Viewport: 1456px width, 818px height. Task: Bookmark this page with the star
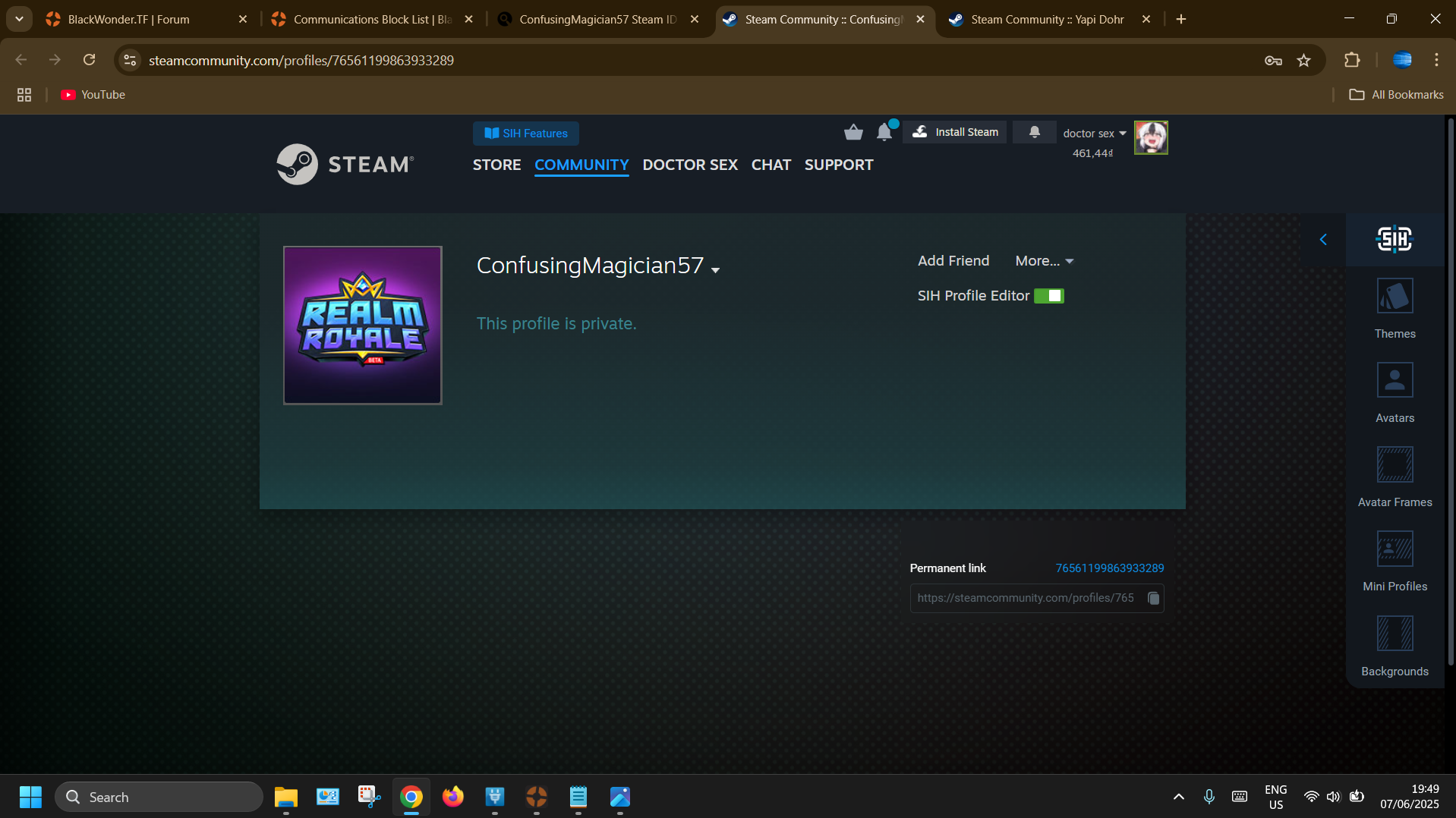point(1304,60)
